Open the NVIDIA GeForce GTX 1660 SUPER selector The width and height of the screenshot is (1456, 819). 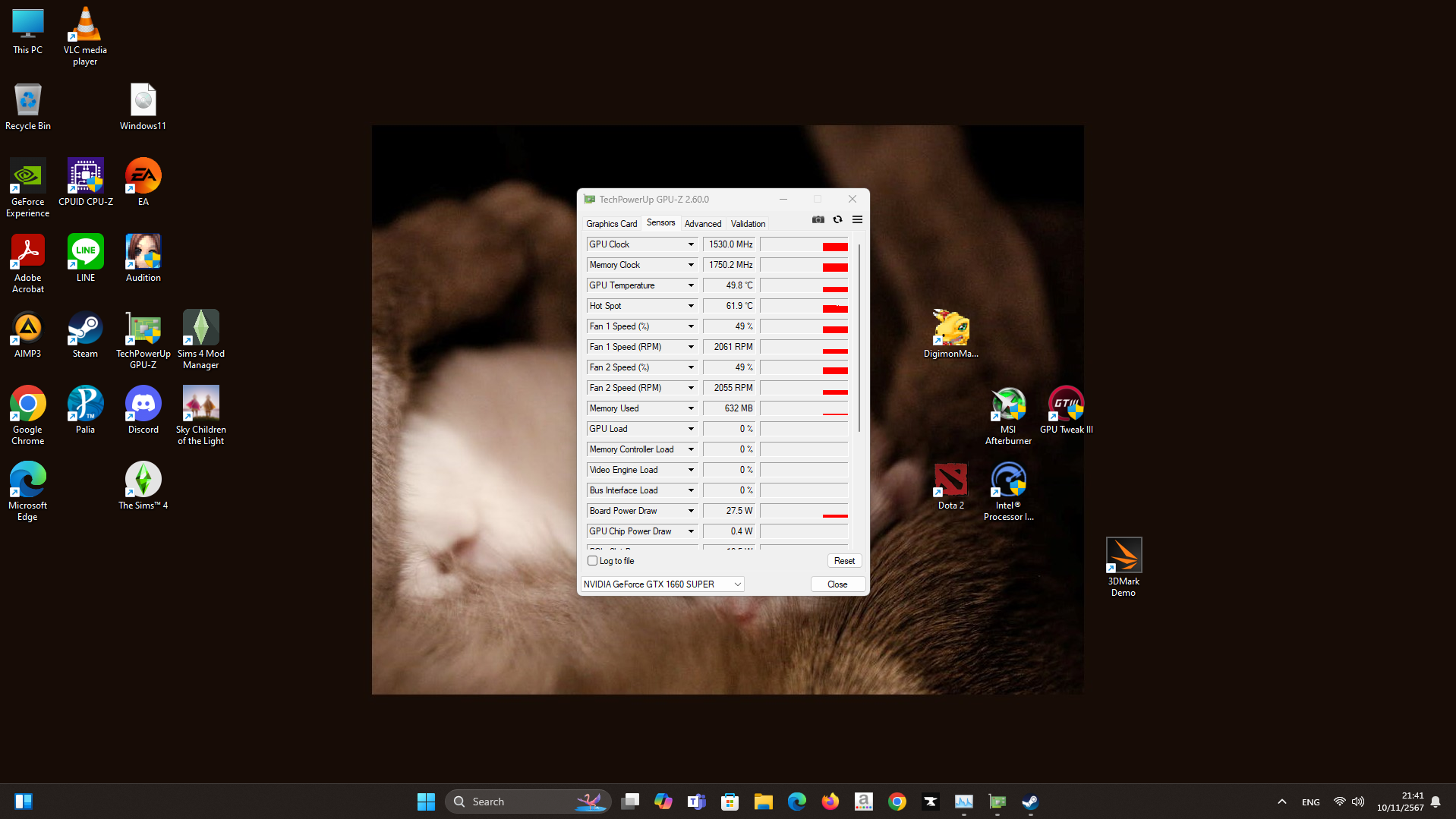(662, 584)
